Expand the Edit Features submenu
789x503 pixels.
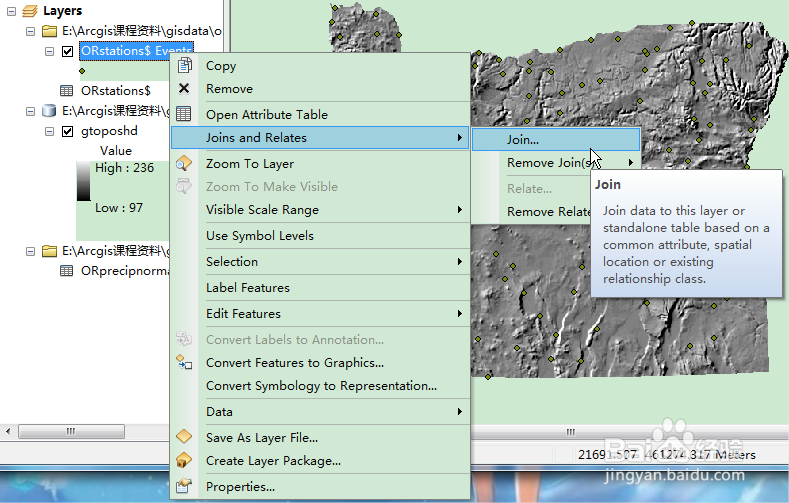pos(459,313)
